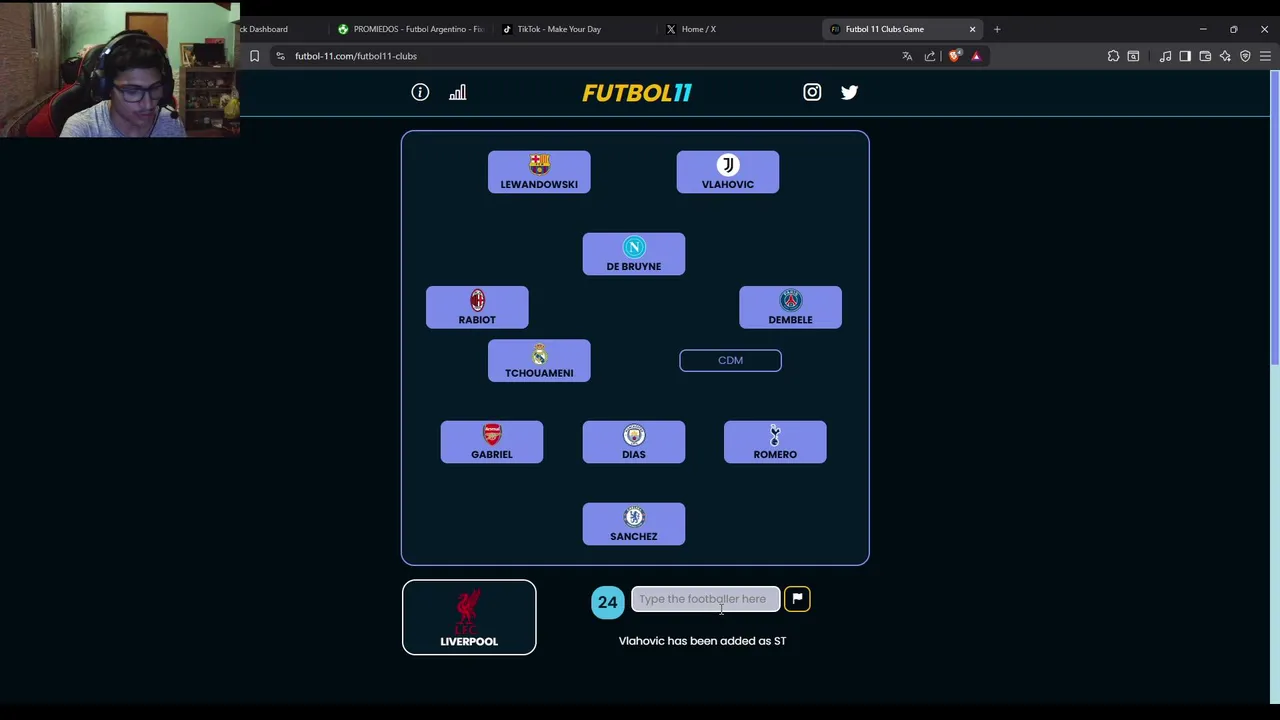Click the Manchester City crest on Dias card
1280x720 pixels.
(634, 434)
